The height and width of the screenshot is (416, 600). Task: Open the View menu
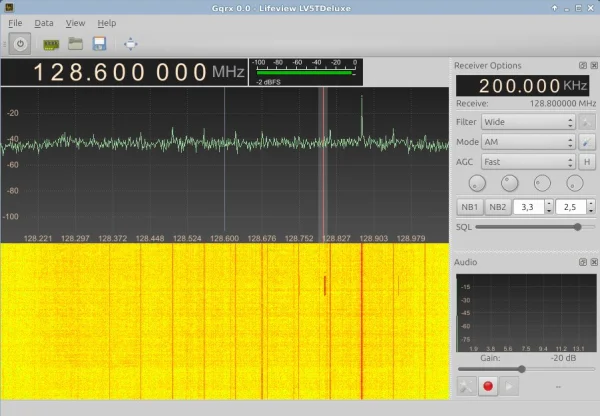[75, 22]
